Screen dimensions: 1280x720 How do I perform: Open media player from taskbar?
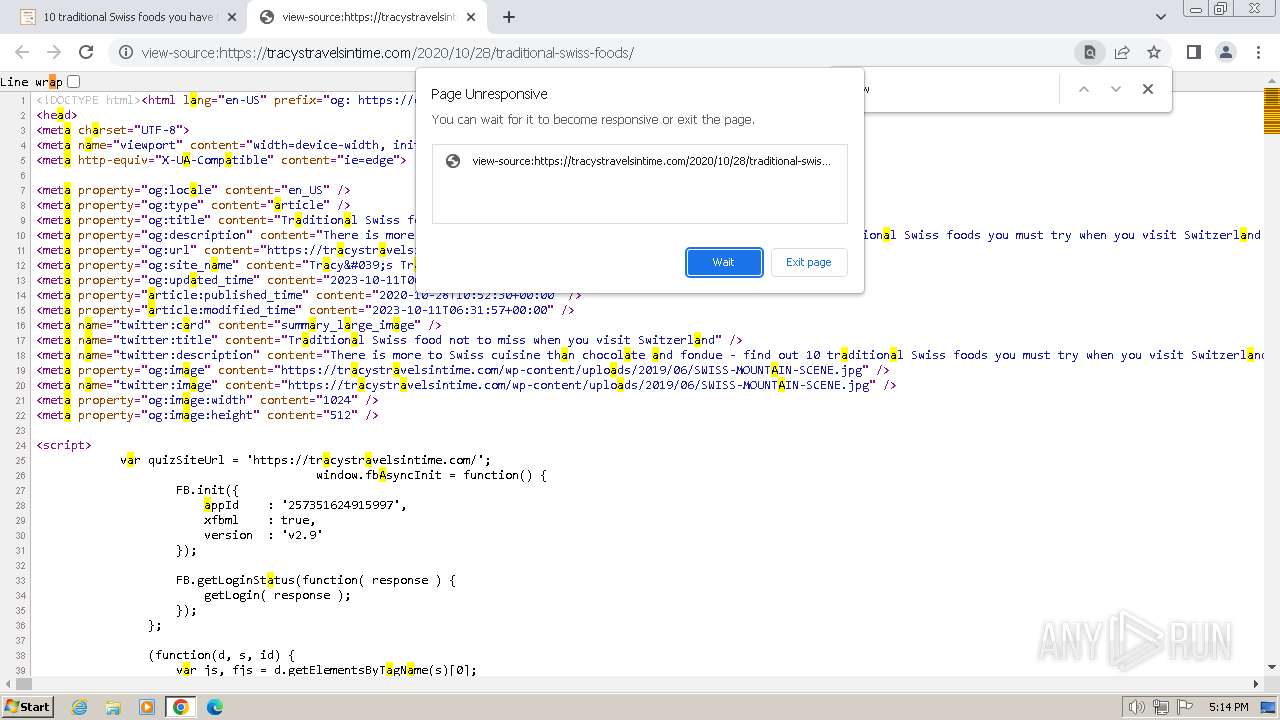[147, 707]
